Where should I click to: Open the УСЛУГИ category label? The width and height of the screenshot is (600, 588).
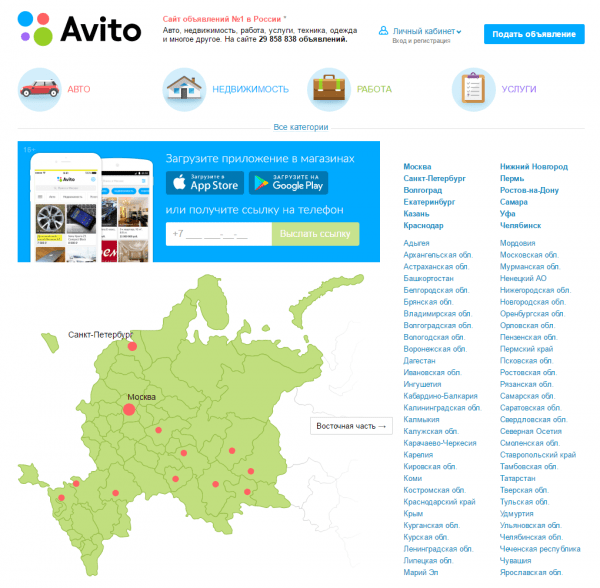(519, 89)
